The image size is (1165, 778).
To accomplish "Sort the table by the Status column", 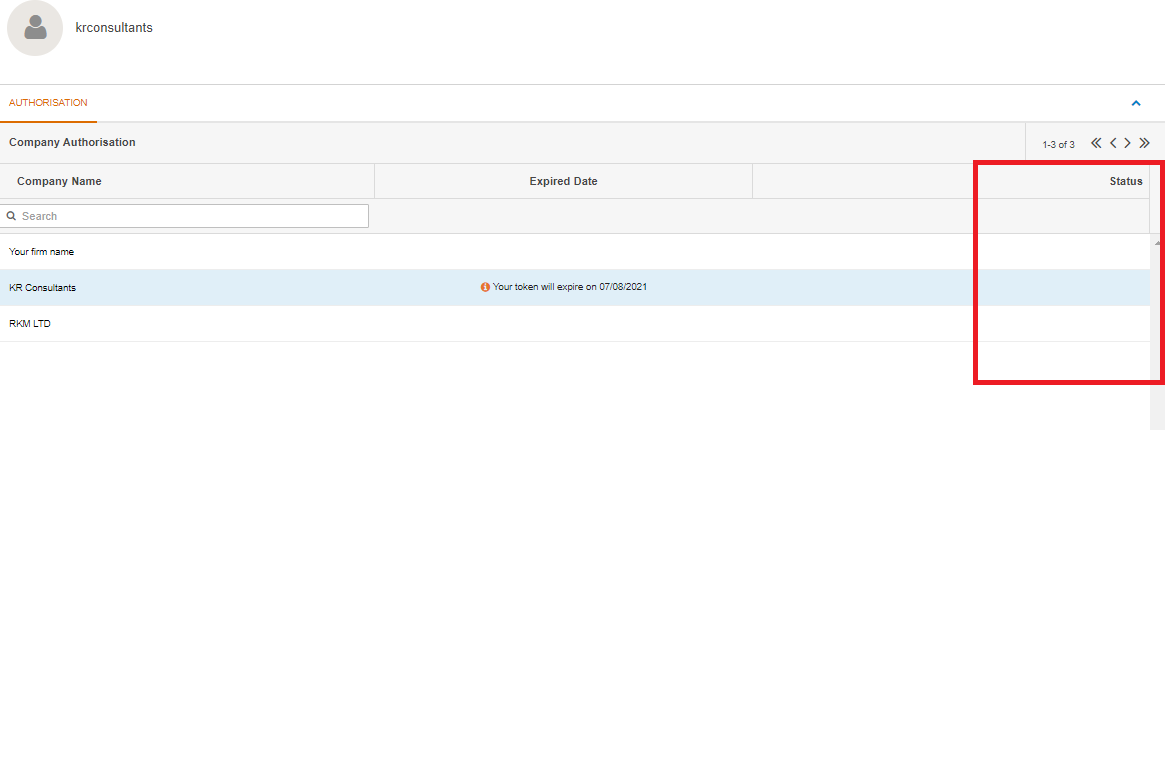I will pos(1125,181).
